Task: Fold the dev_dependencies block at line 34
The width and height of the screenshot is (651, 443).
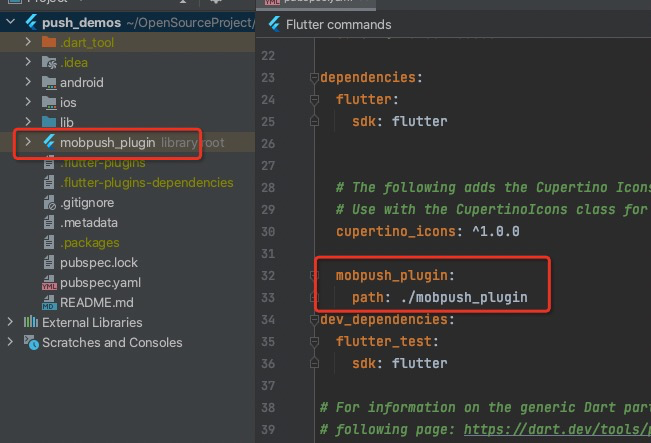Action: pos(314,320)
